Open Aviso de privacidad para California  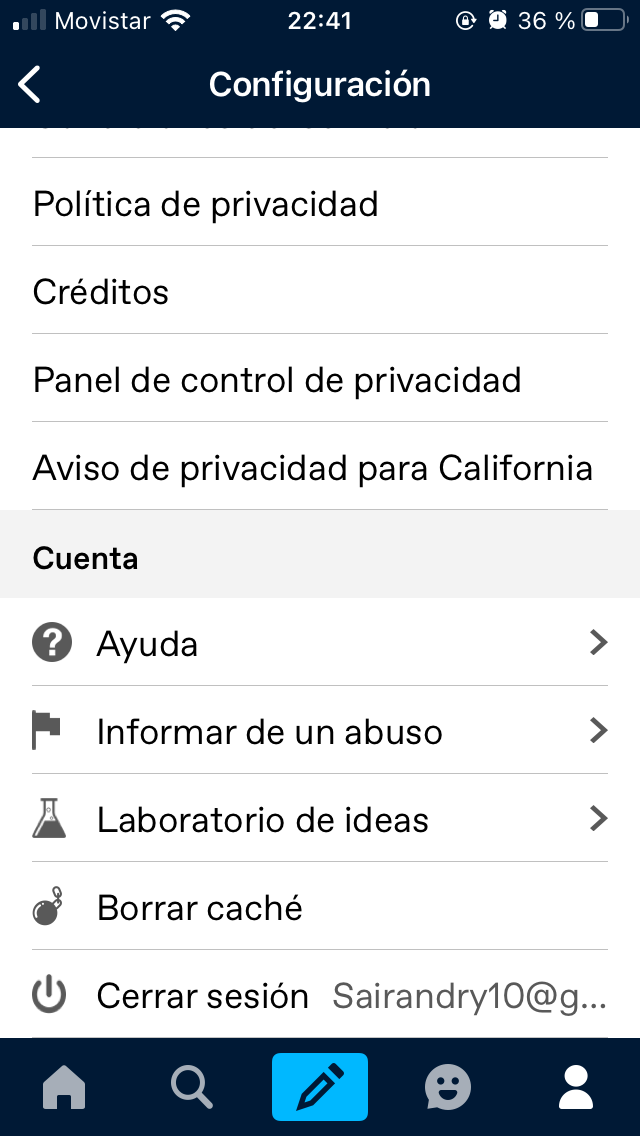click(x=313, y=468)
